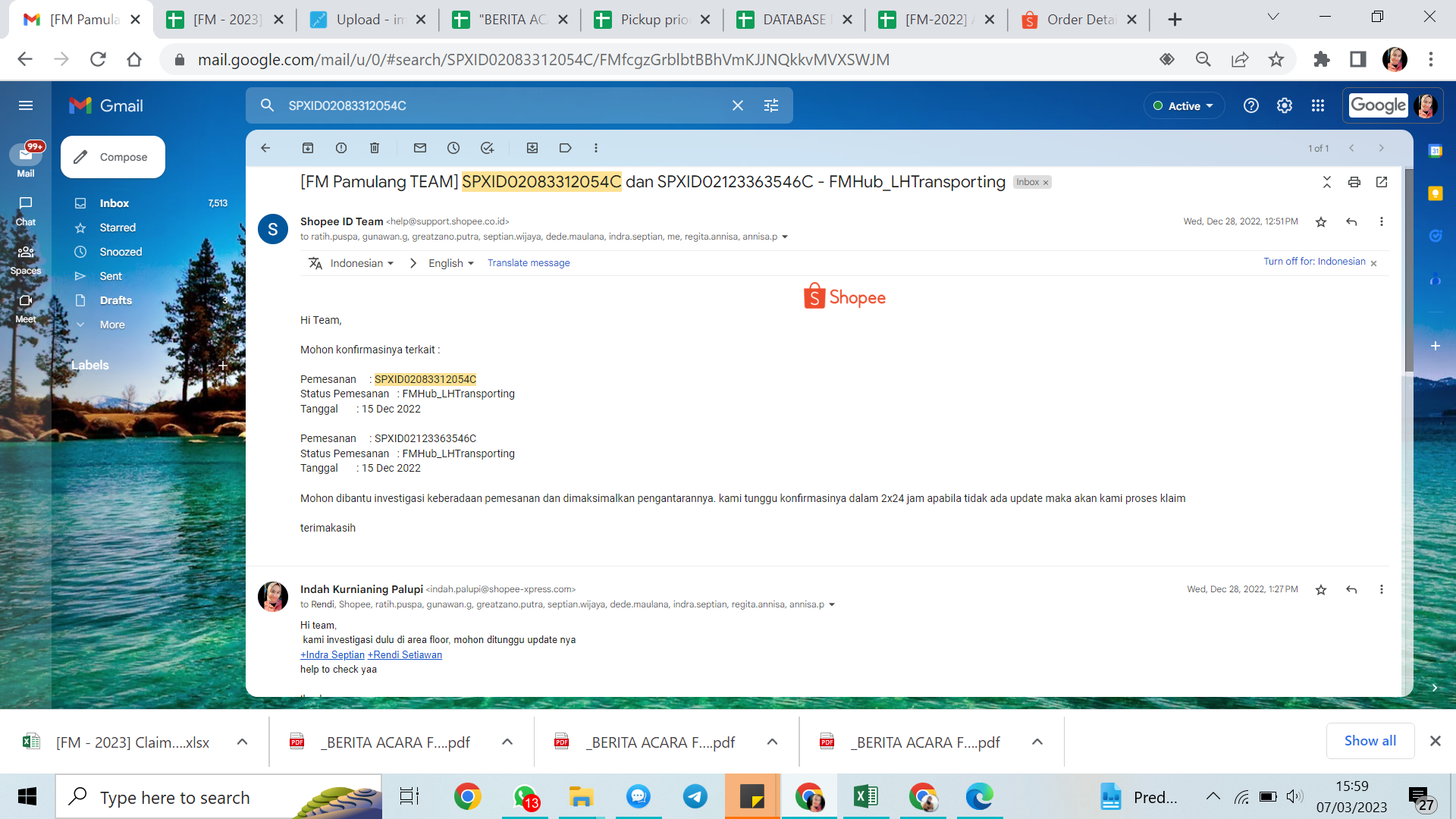Open the Meet section in sidebar
This screenshot has width=1456, height=819.
pos(26,308)
